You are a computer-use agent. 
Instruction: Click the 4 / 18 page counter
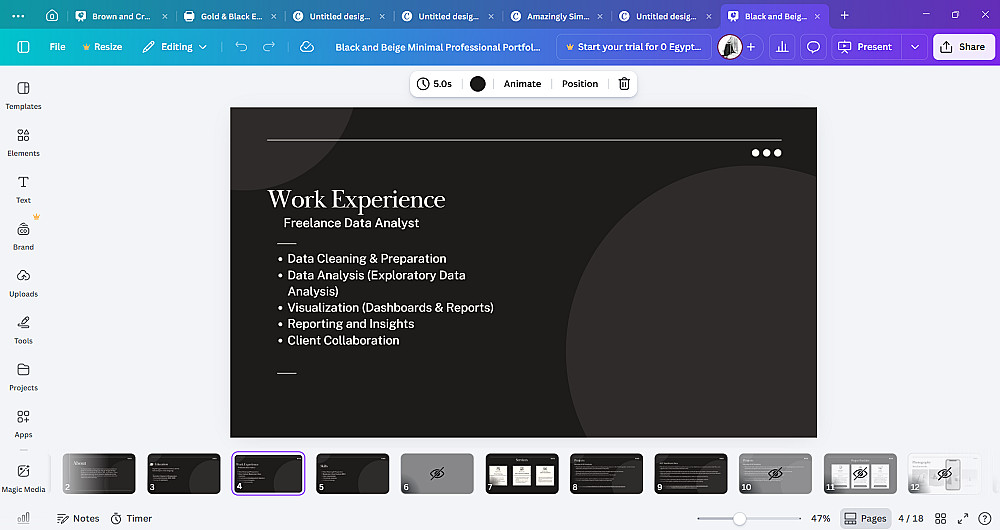[x=911, y=519]
